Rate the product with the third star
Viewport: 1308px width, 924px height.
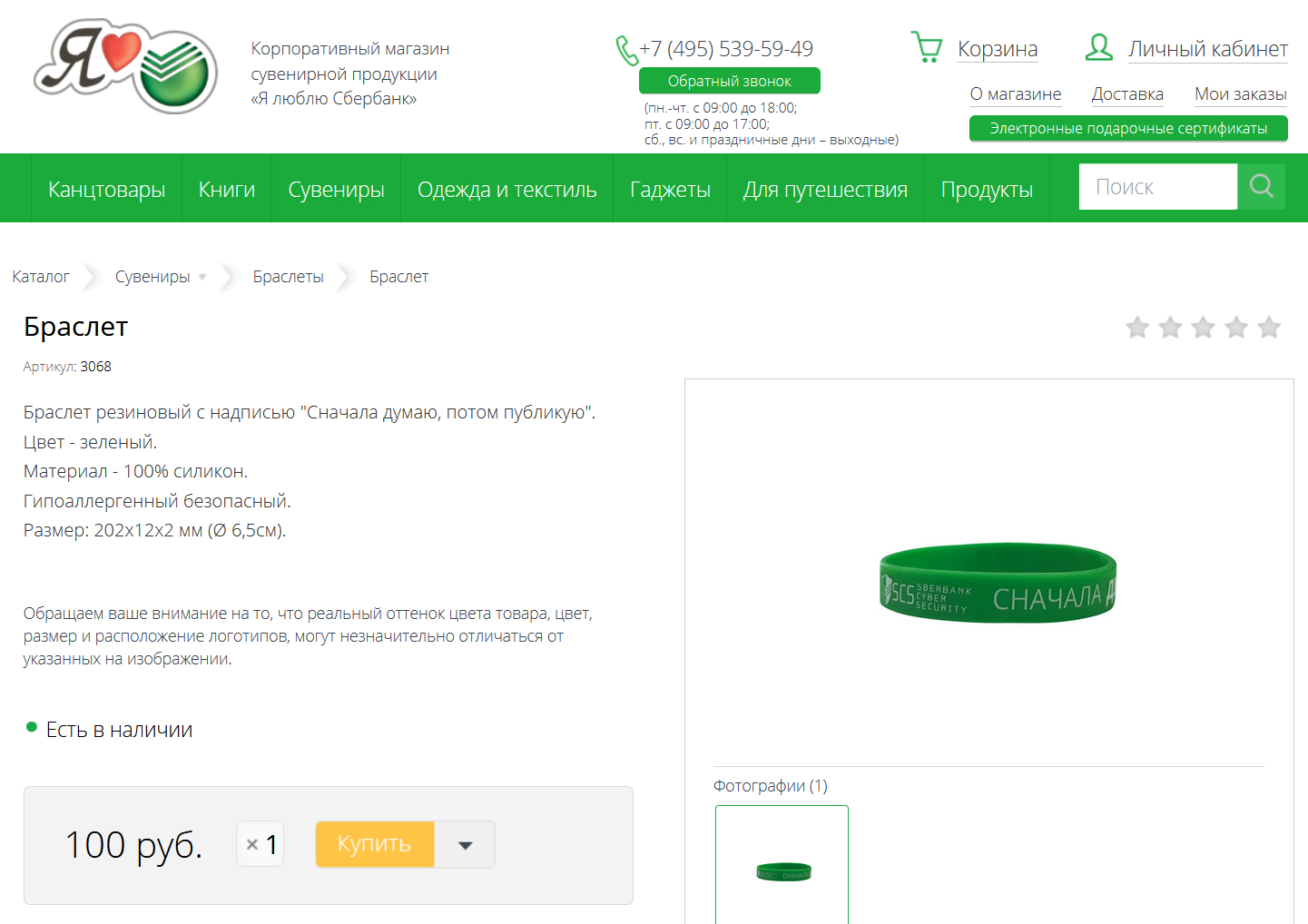click(x=1204, y=327)
